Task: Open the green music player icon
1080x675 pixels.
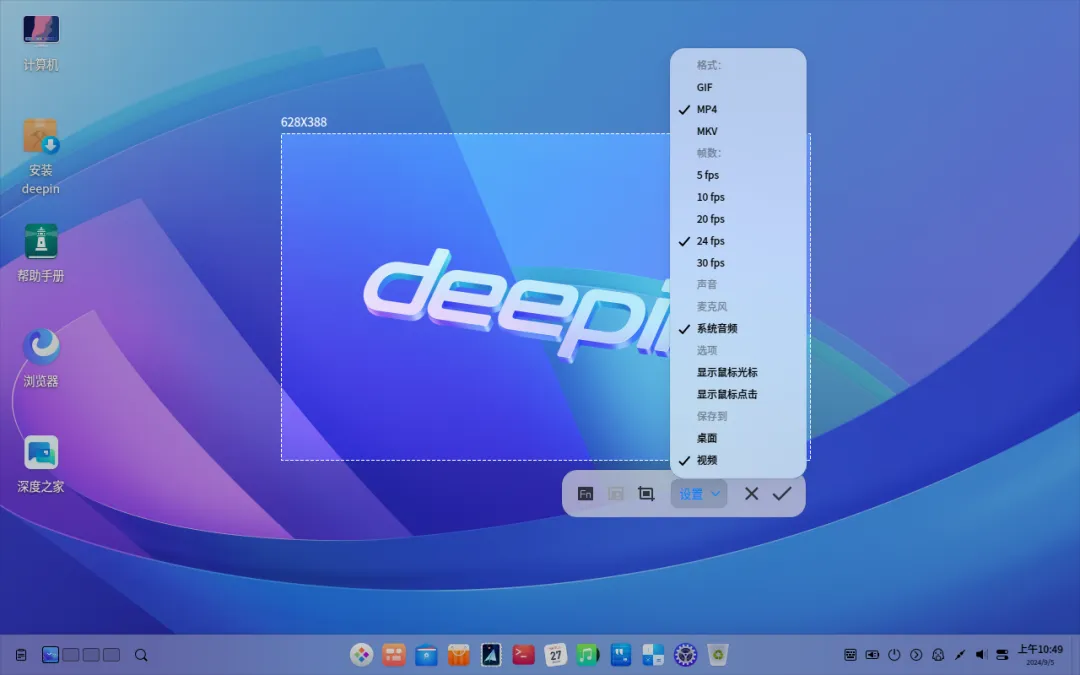Action: [588, 654]
